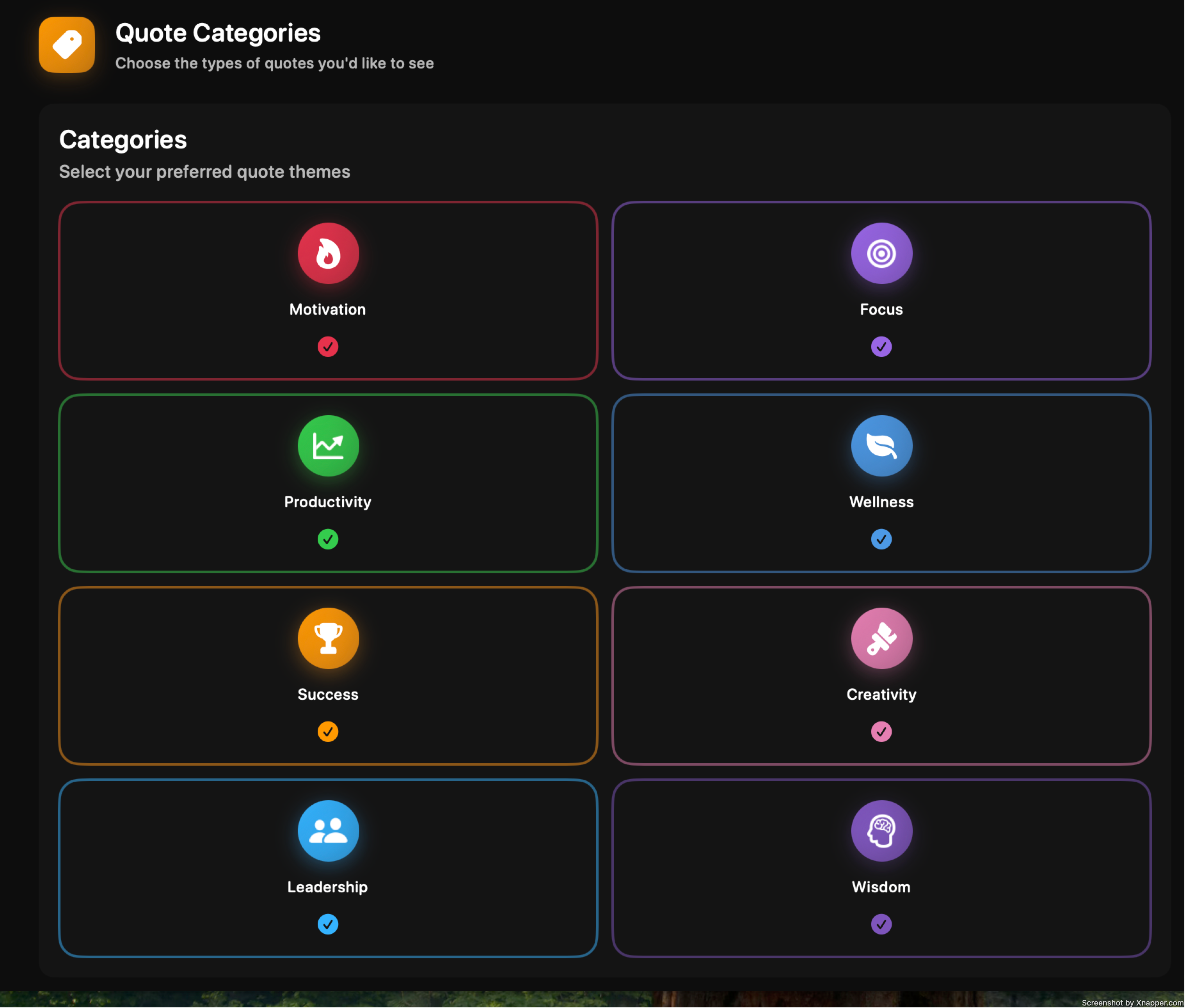
Task: Toggle the Leadership blue checkmark
Action: [328, 924]
